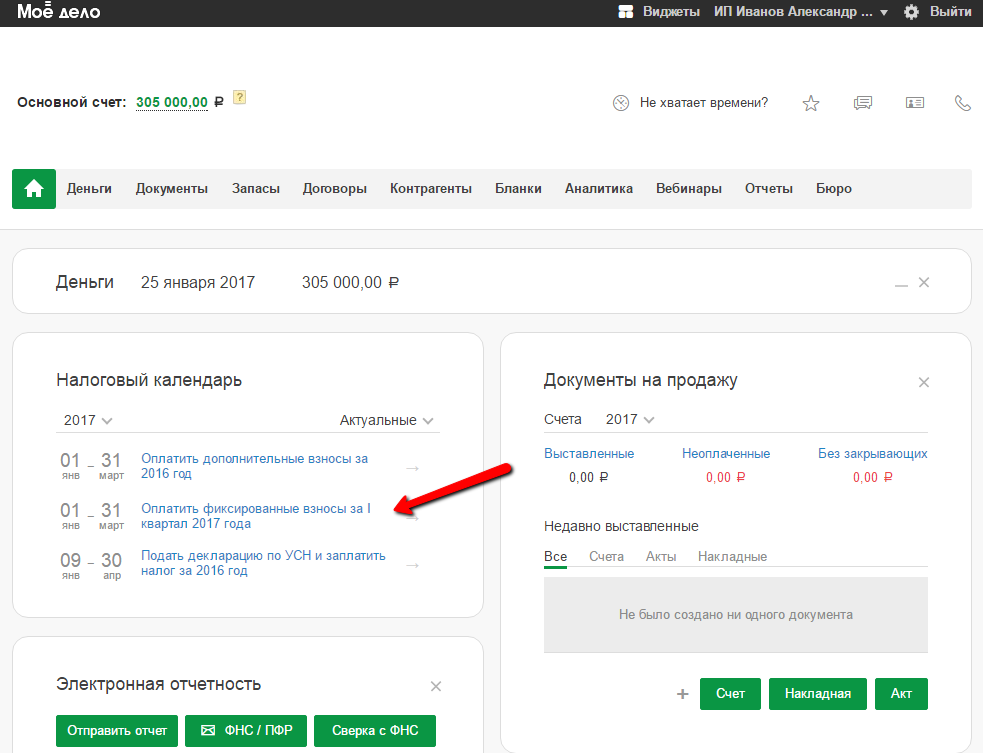Screen dimensions: 983x753
Task: Click 'Не хватает времени?' link
Action: tap(703, 103)
